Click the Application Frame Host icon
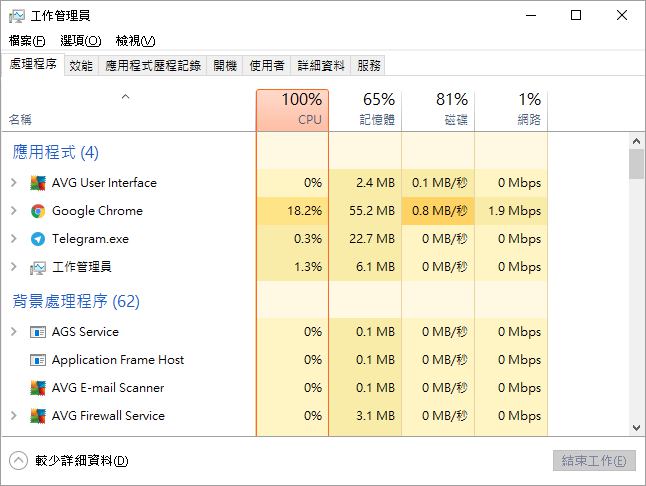646x486 pixels. click(x=38, y=360)
